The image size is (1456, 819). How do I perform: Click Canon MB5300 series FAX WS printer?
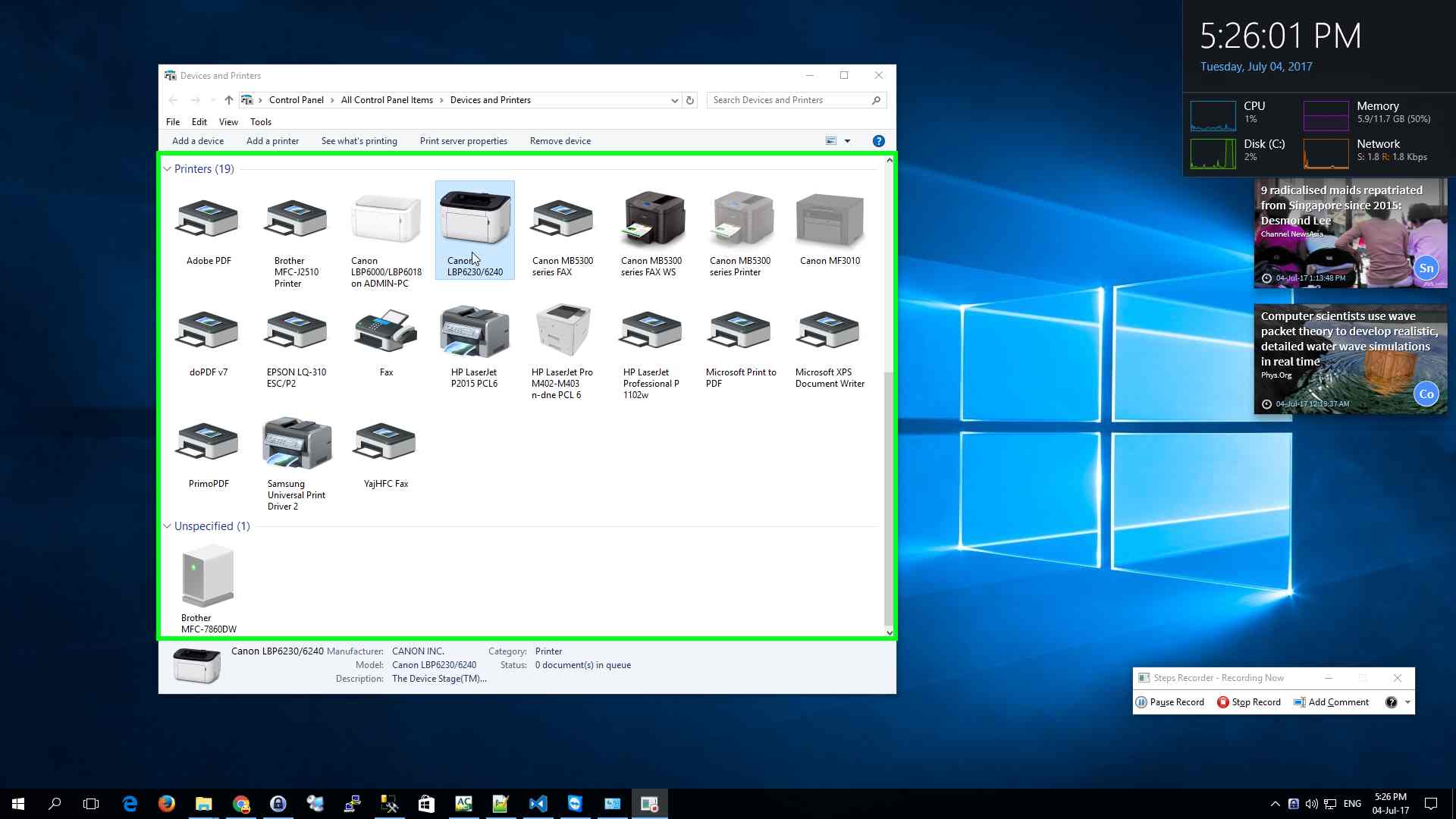click(x=652, y=221)
